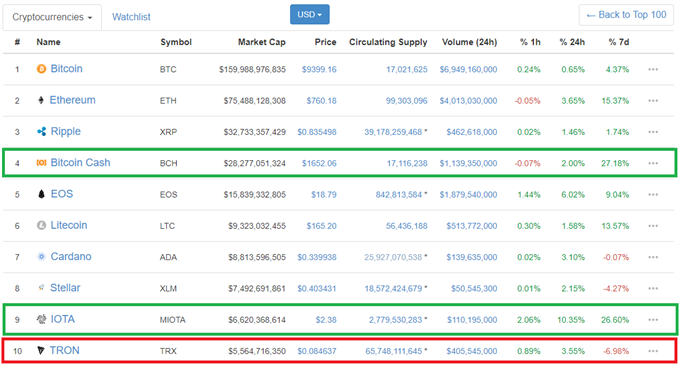Open the more options menu for IOTA row
This screenshot has height=365, width=679.
[653, 320]
